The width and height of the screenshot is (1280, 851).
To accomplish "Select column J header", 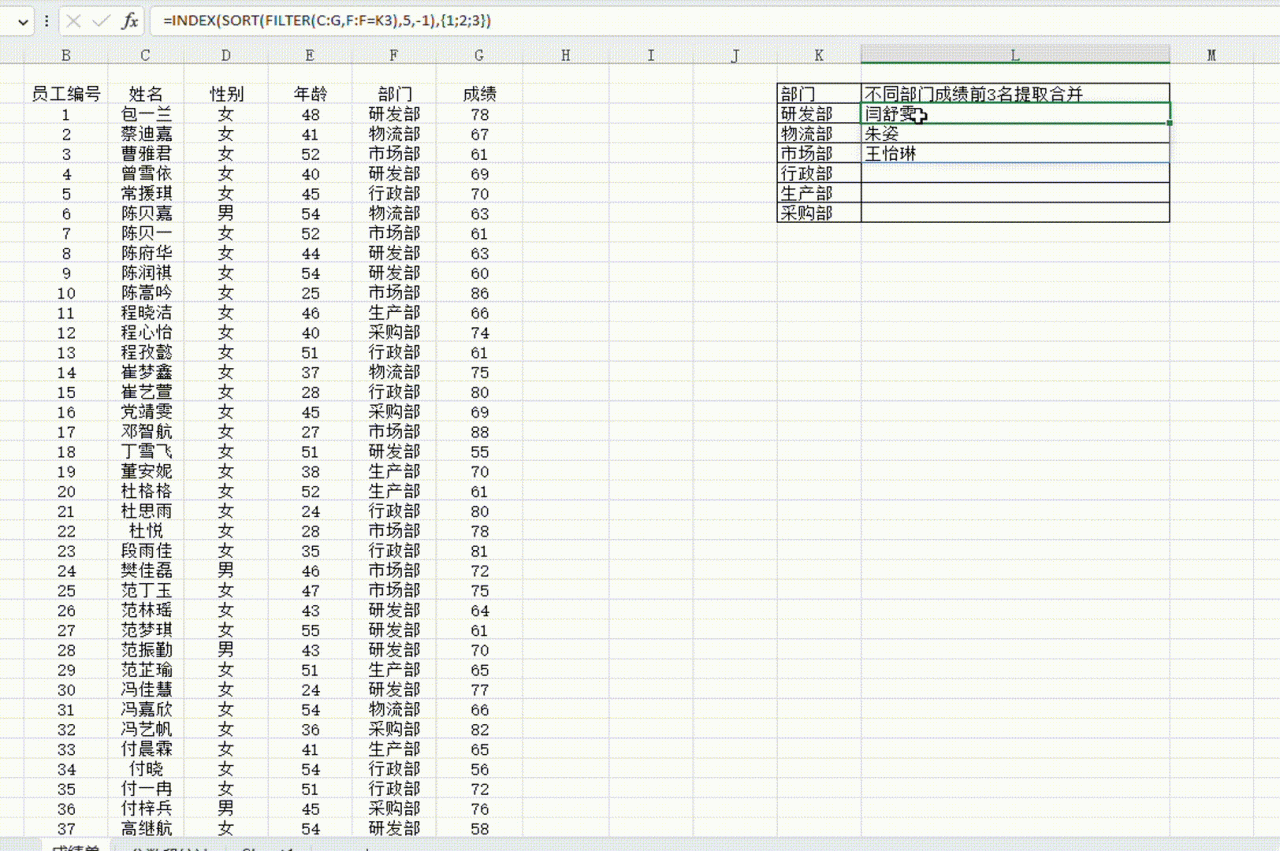I will (x=735, y=56).
